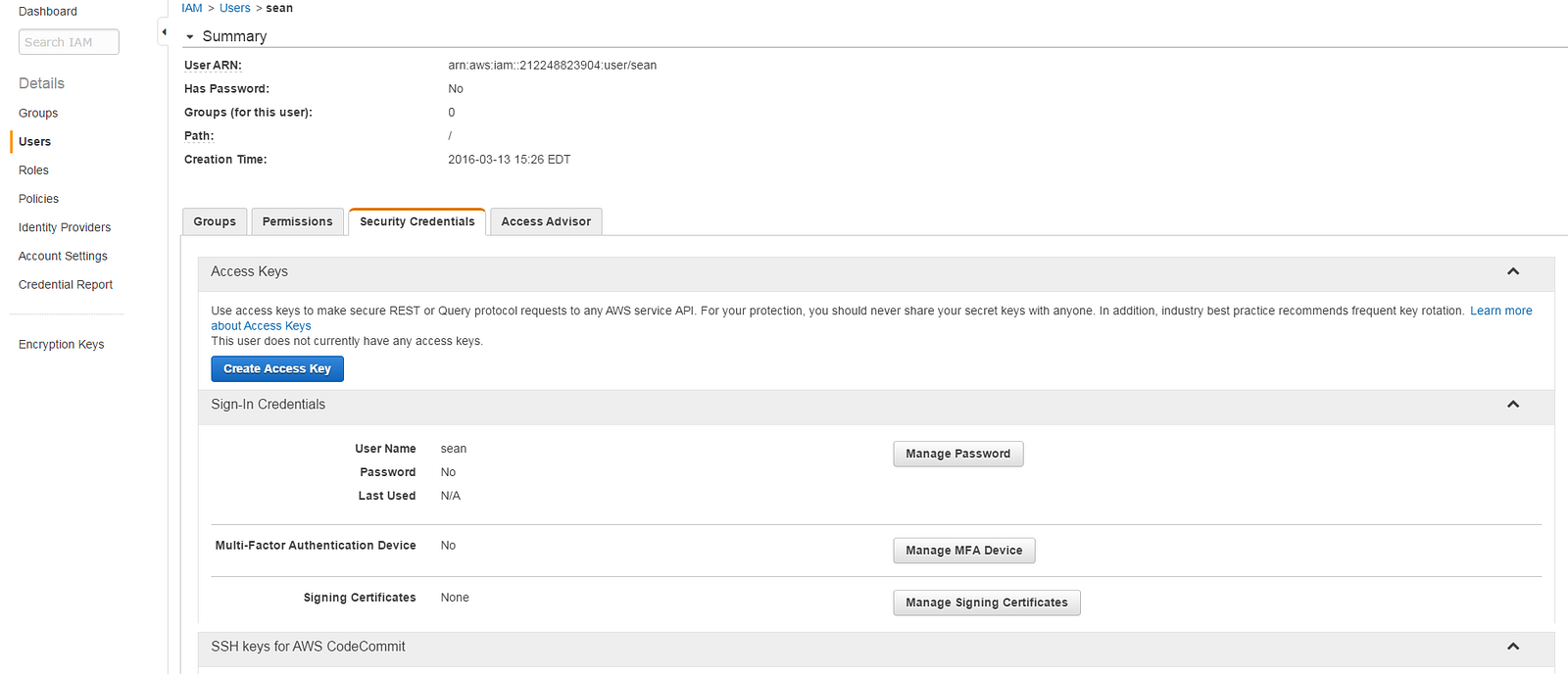Viewport: 1568px width, 674px height.
Task: Click the Security Credentials tab
Action: (x=416, y=222)
